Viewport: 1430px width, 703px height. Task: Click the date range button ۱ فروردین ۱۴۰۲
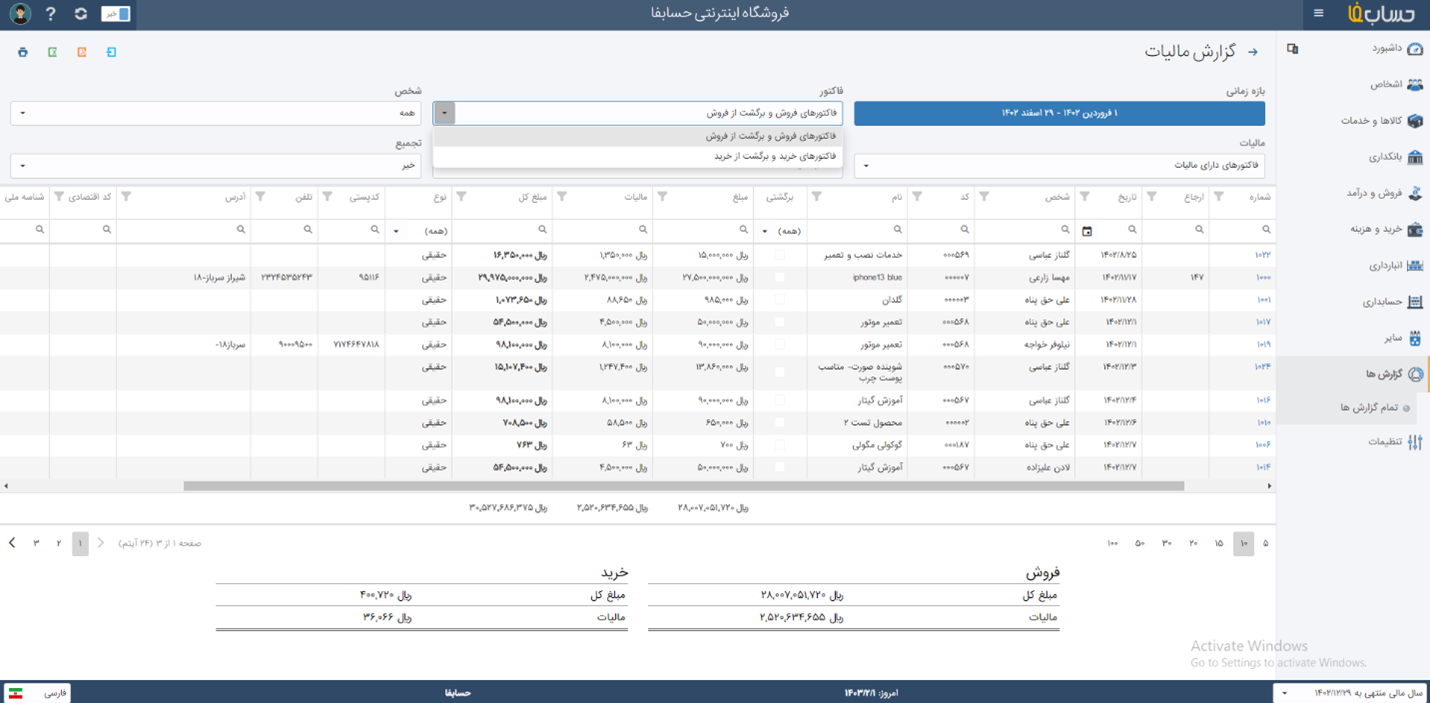click(x=1059, y=113)
